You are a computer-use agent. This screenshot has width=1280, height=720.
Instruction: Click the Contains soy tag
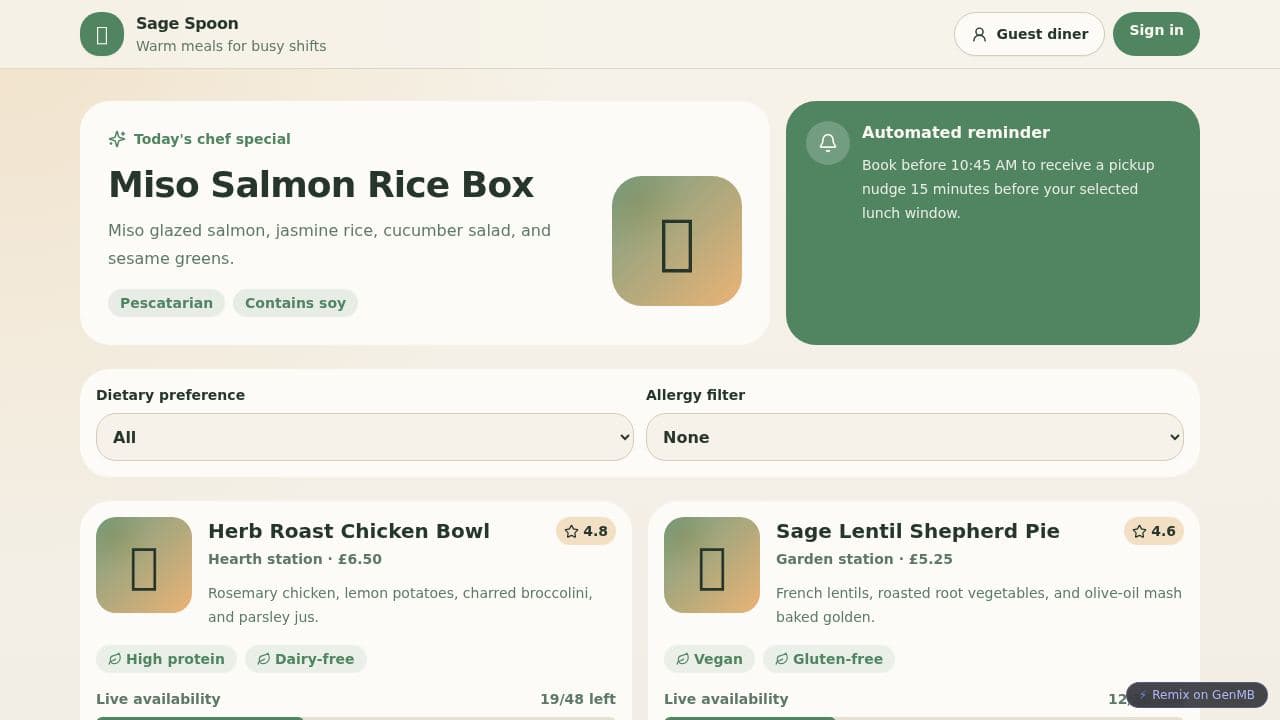[x=295, y=303]
